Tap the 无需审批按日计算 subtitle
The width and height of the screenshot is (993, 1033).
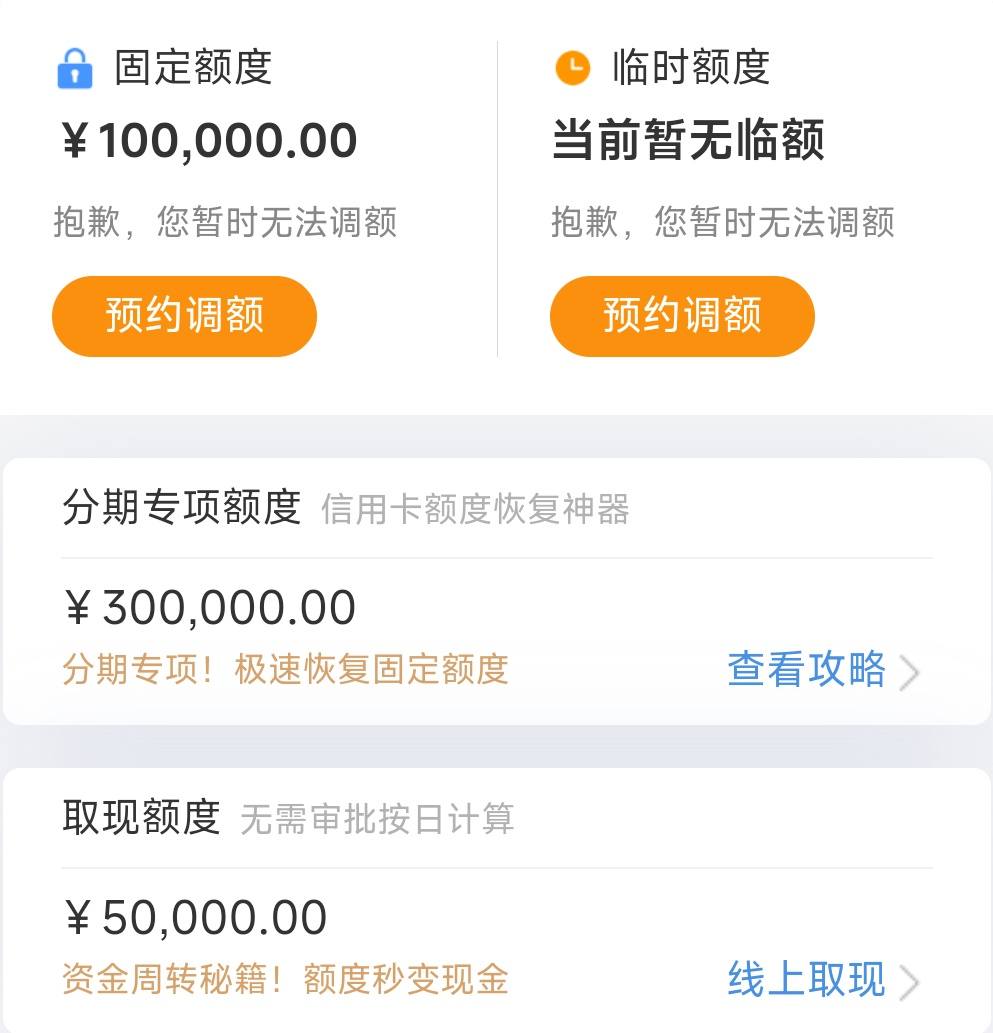click(x=377, y=819)
